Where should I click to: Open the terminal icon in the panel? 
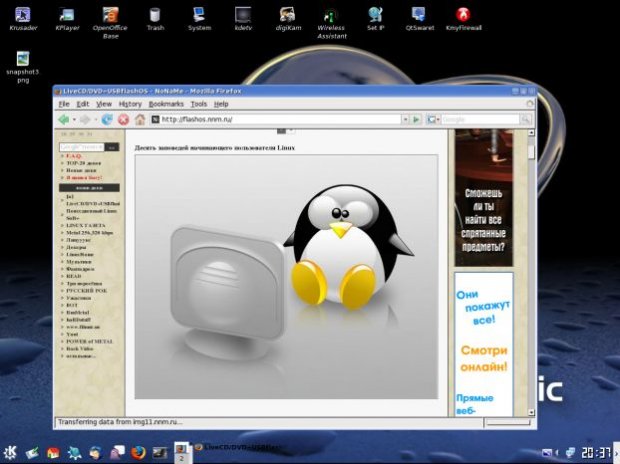tap(160, 452)
